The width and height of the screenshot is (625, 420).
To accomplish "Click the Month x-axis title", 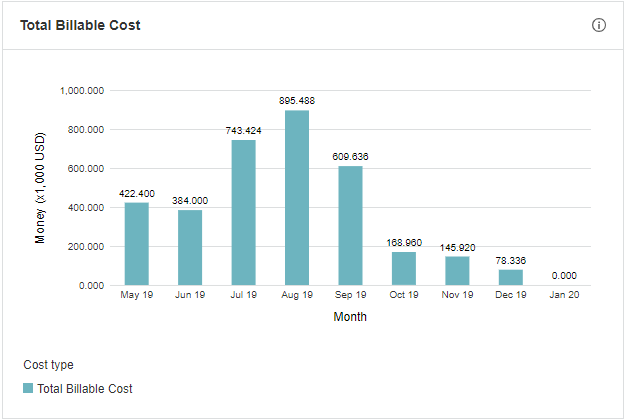I will [350, 317].
